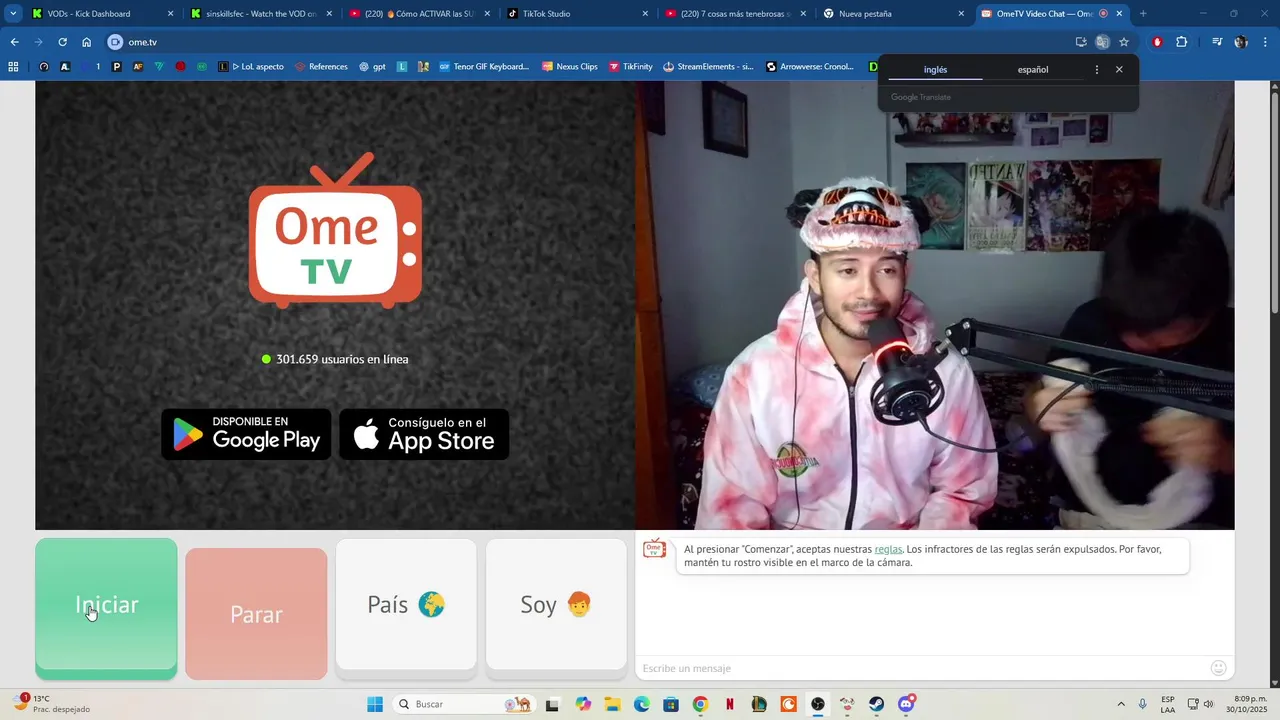Open StreamElements bookmark

[708, 67]
